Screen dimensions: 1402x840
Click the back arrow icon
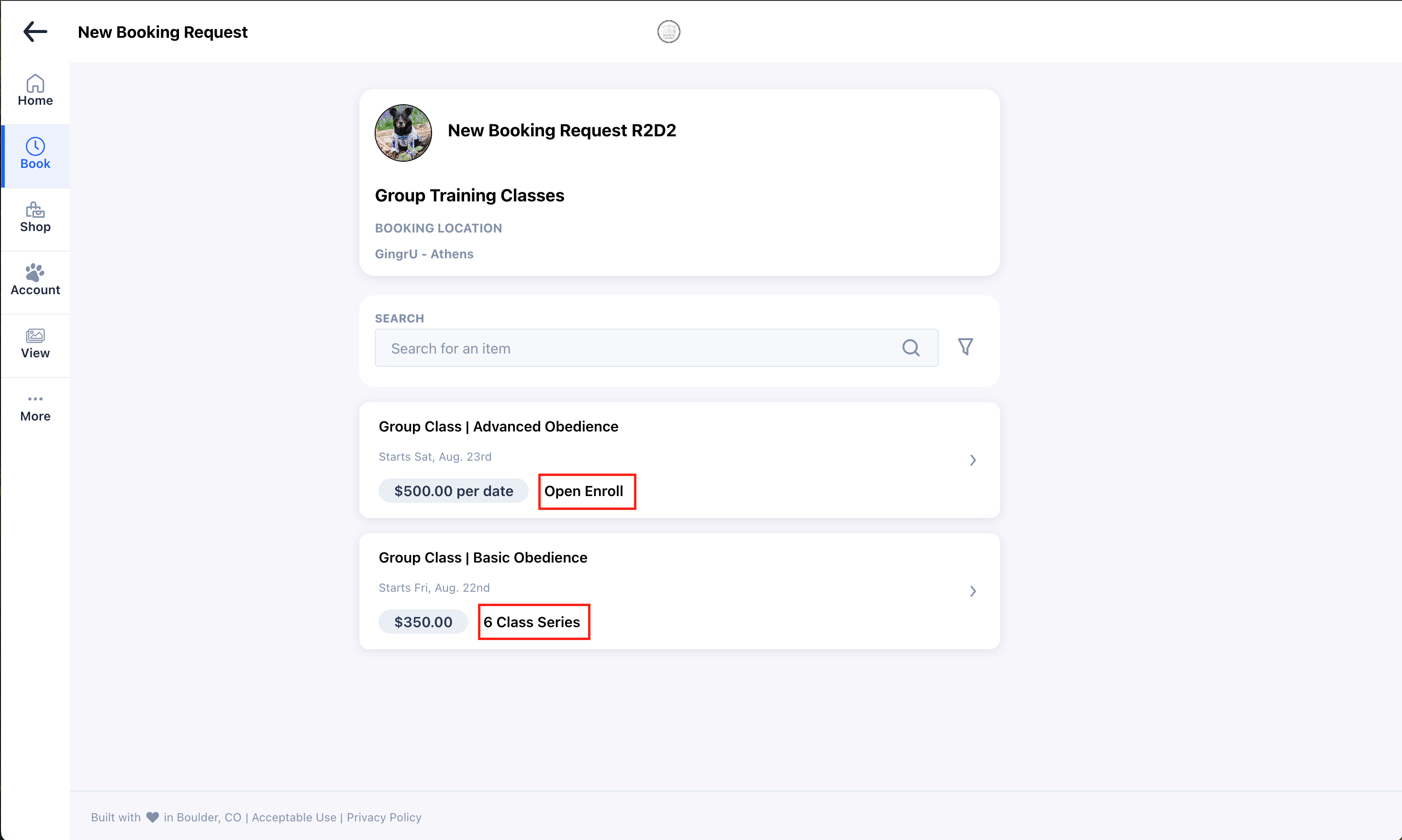tap(35, 32)
